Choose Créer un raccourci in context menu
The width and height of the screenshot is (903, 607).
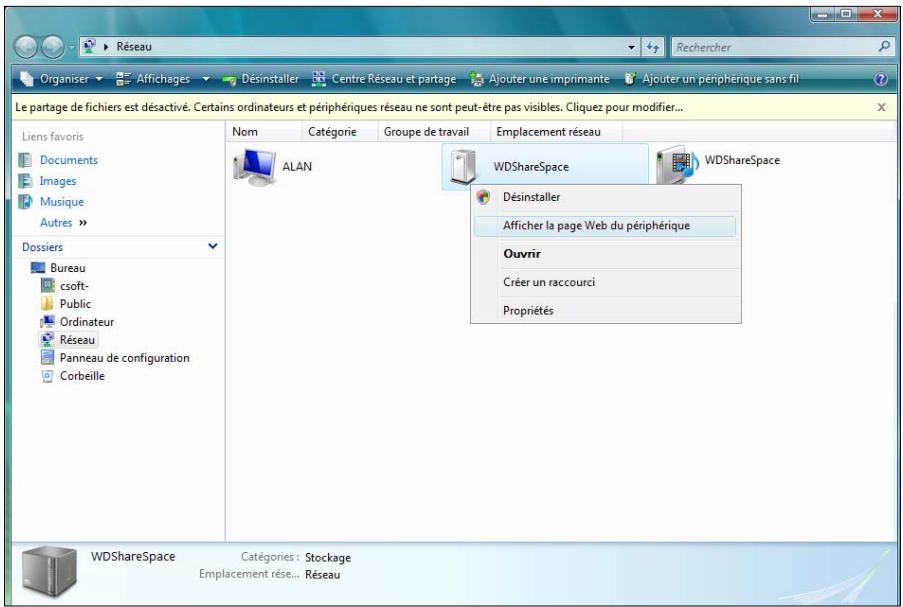pyautogui.click(x=605, y=282)
